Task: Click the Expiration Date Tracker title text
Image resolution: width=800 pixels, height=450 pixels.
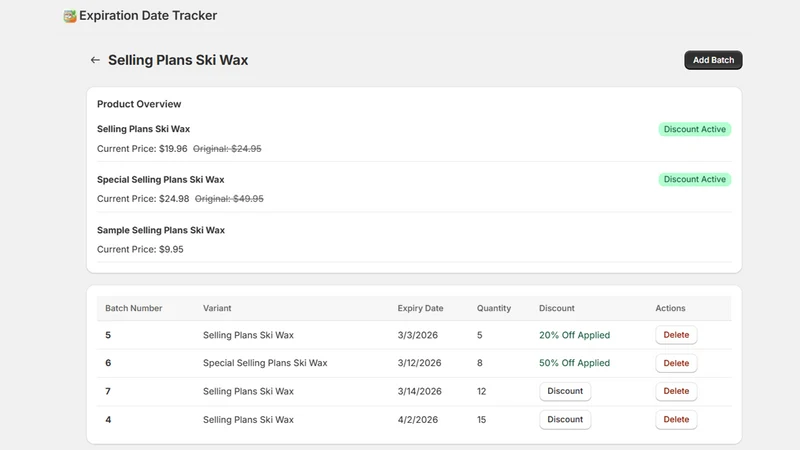Action: tap(148, 16)
